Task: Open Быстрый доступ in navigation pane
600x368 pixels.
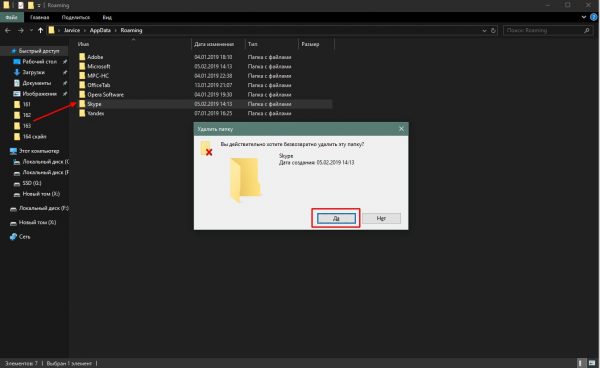Action: click(39, 51)
